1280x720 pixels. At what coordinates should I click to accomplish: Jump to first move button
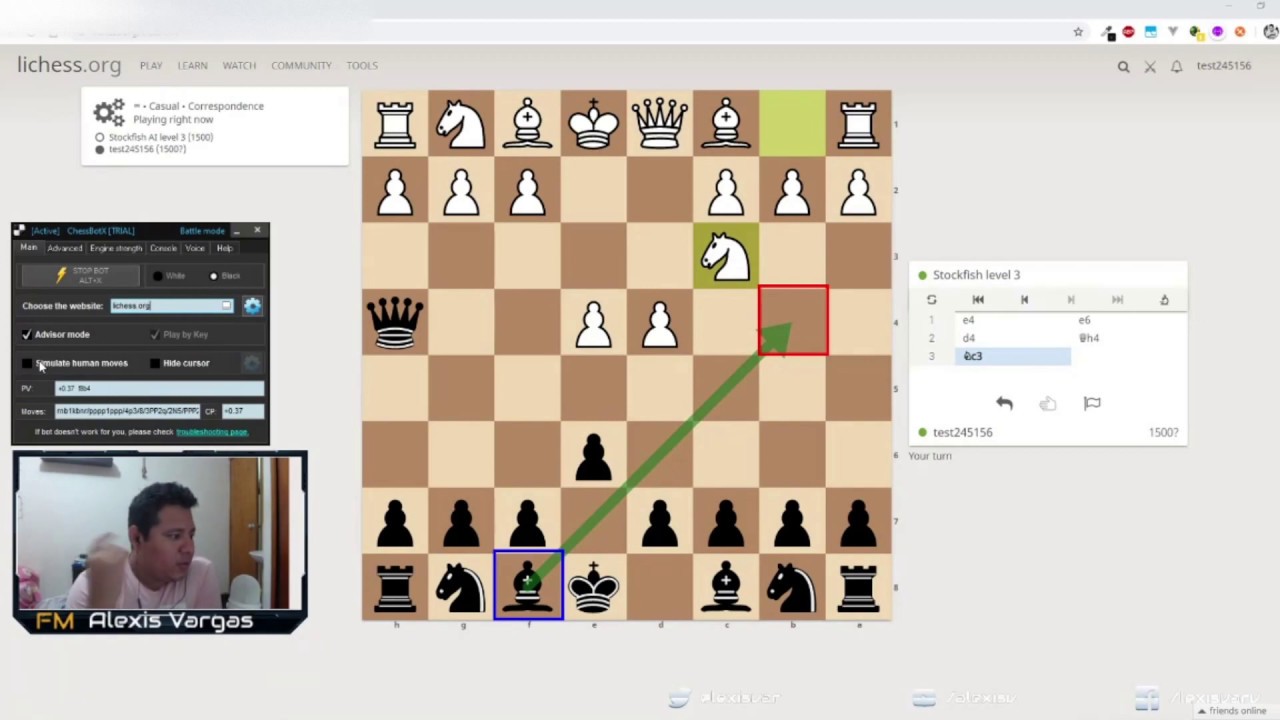point(978,300)
